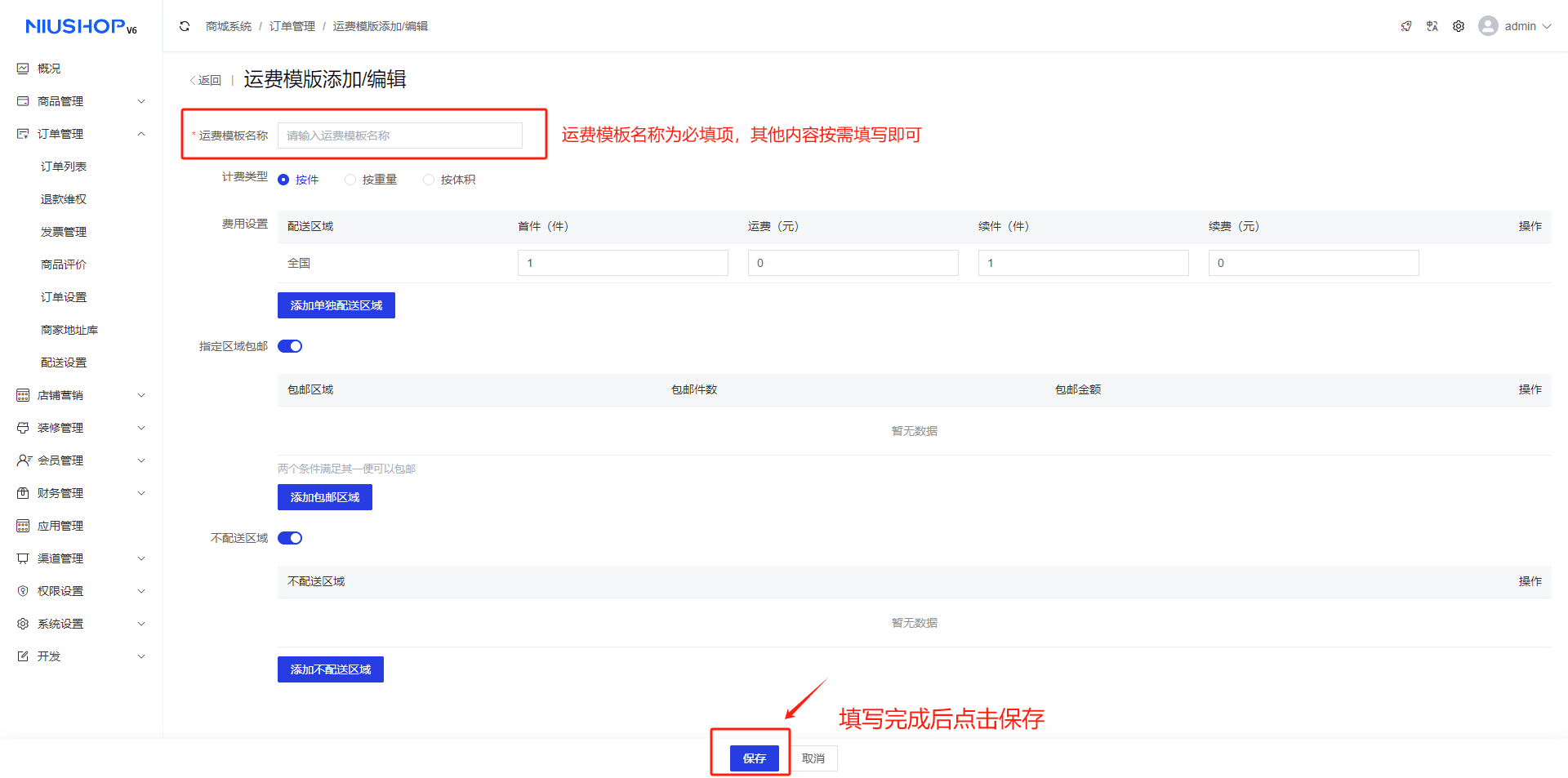Click the refresh icon beside breadcrumb
The height and width of the screenshot is (778, 1568).
pyautogui.click(x=185, y=26)
